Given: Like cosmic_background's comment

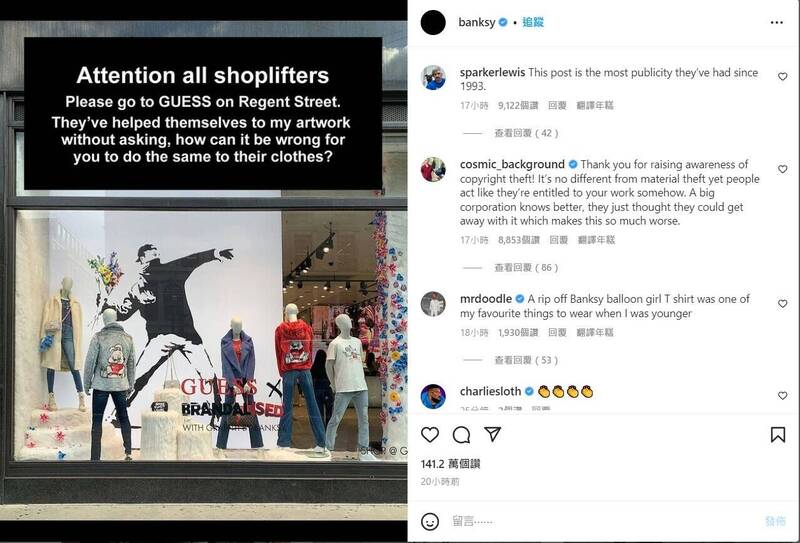Looking at the screenshot, I should (x=782, y=169).
